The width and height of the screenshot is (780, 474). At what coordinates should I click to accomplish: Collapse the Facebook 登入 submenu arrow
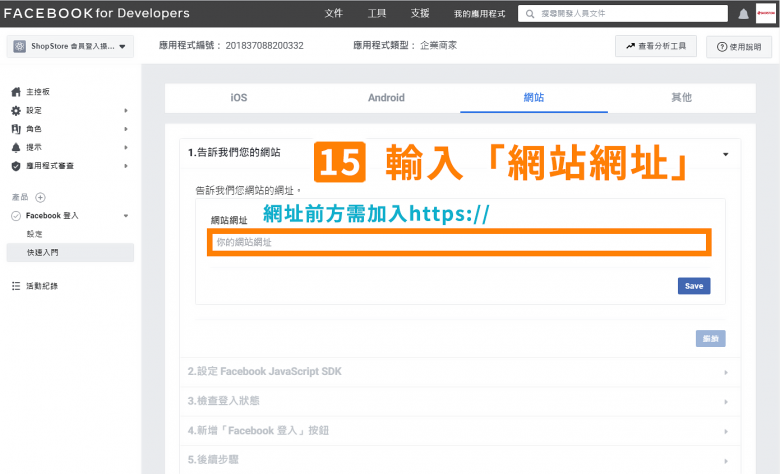(x=126, y=216)
